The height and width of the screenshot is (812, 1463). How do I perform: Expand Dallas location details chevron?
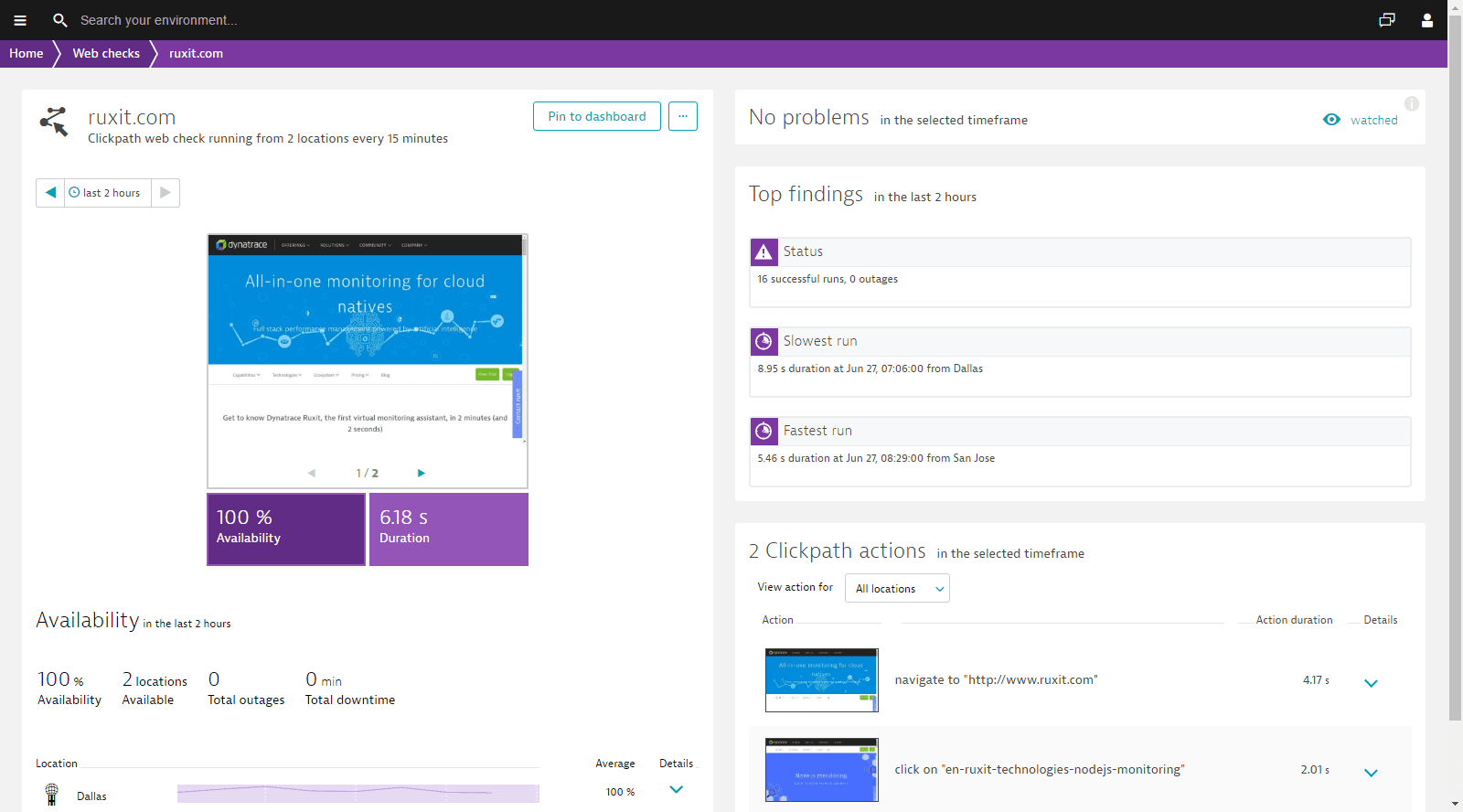pos(677,789)
